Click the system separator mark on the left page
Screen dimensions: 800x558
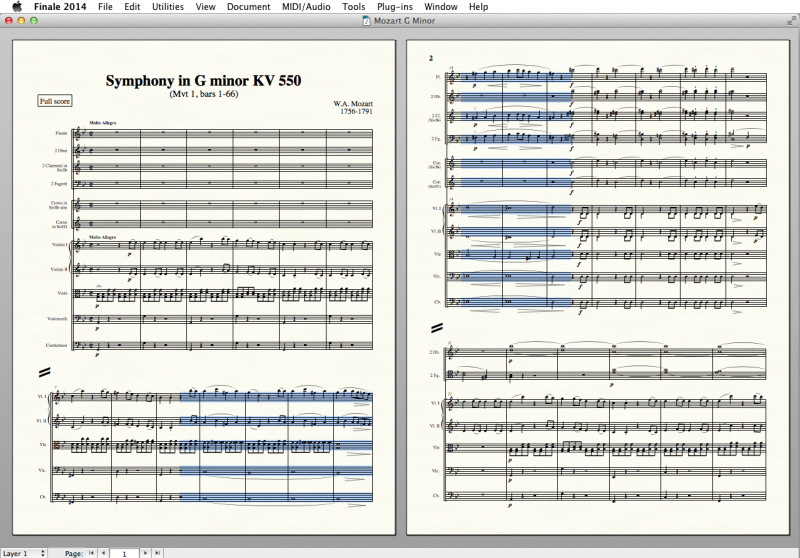pyautogui.click(x=44, y=372)
